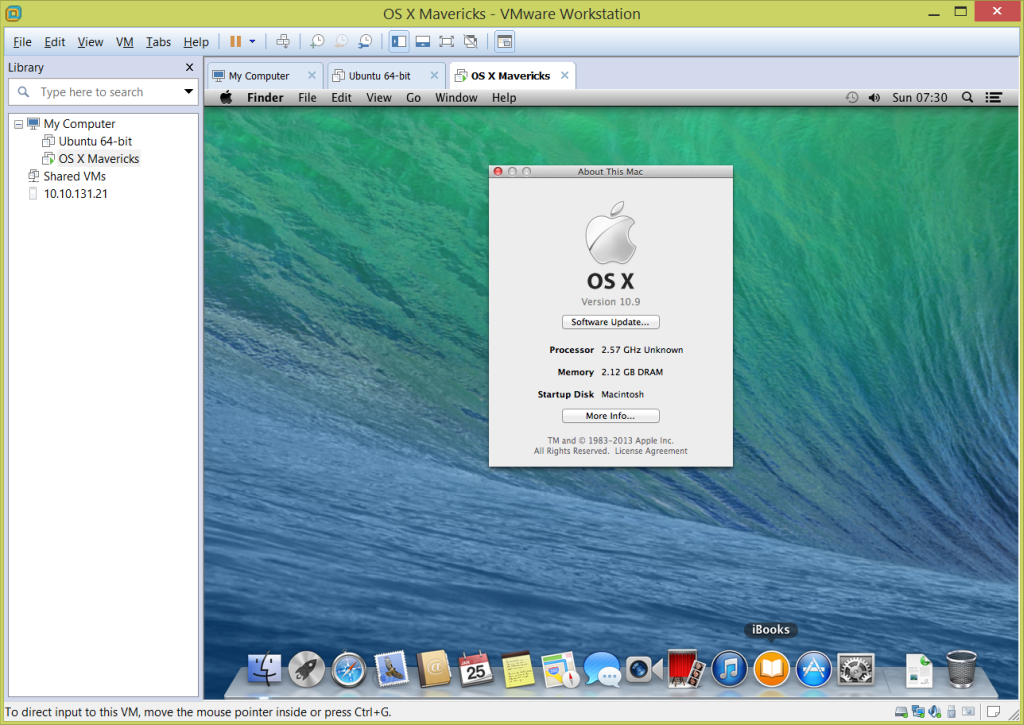Open the VM menu
1024x725 pixels.
coord(125,42)
